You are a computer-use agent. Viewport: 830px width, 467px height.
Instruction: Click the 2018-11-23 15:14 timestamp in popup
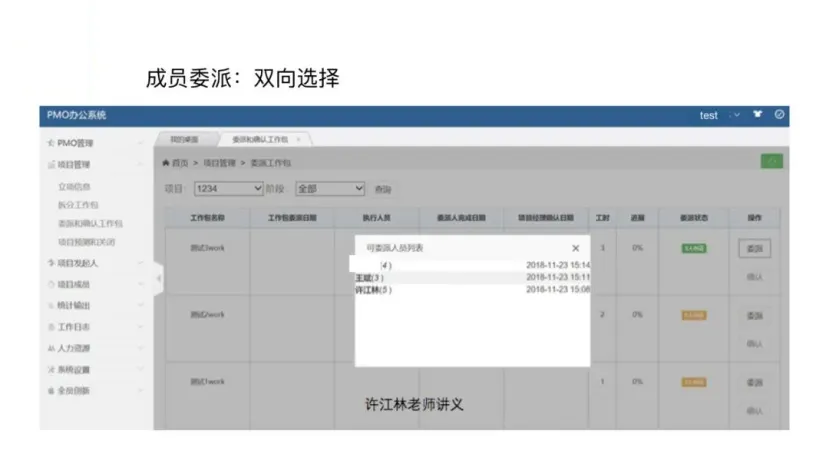(x=558, y=265)
